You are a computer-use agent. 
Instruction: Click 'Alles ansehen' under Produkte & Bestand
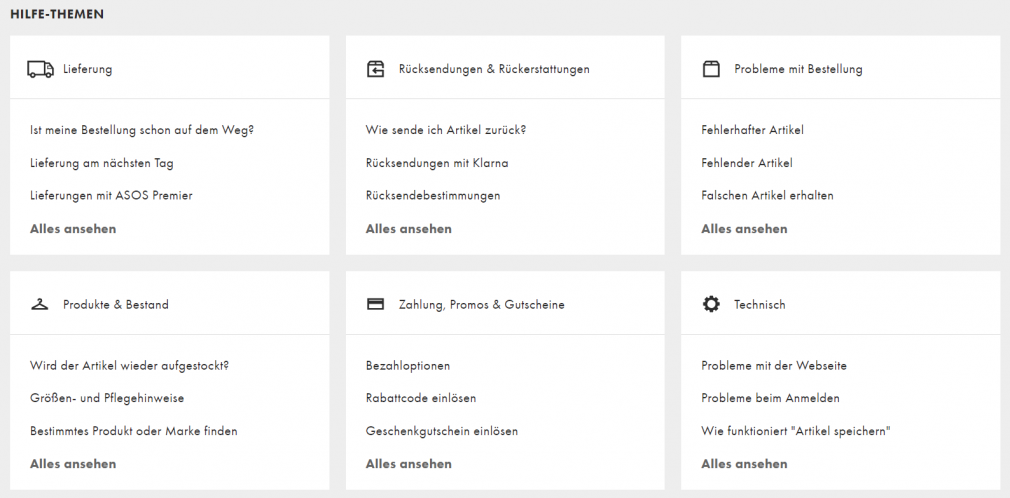tap(73, 464)
